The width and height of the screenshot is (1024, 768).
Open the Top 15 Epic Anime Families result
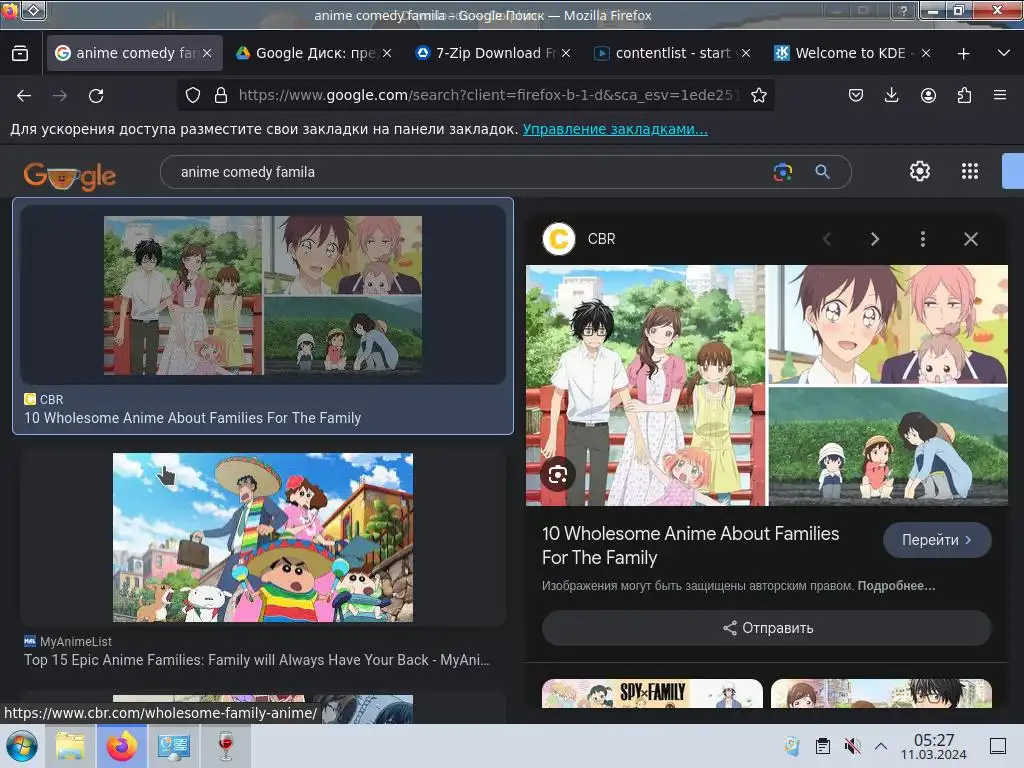pos(257,660)
